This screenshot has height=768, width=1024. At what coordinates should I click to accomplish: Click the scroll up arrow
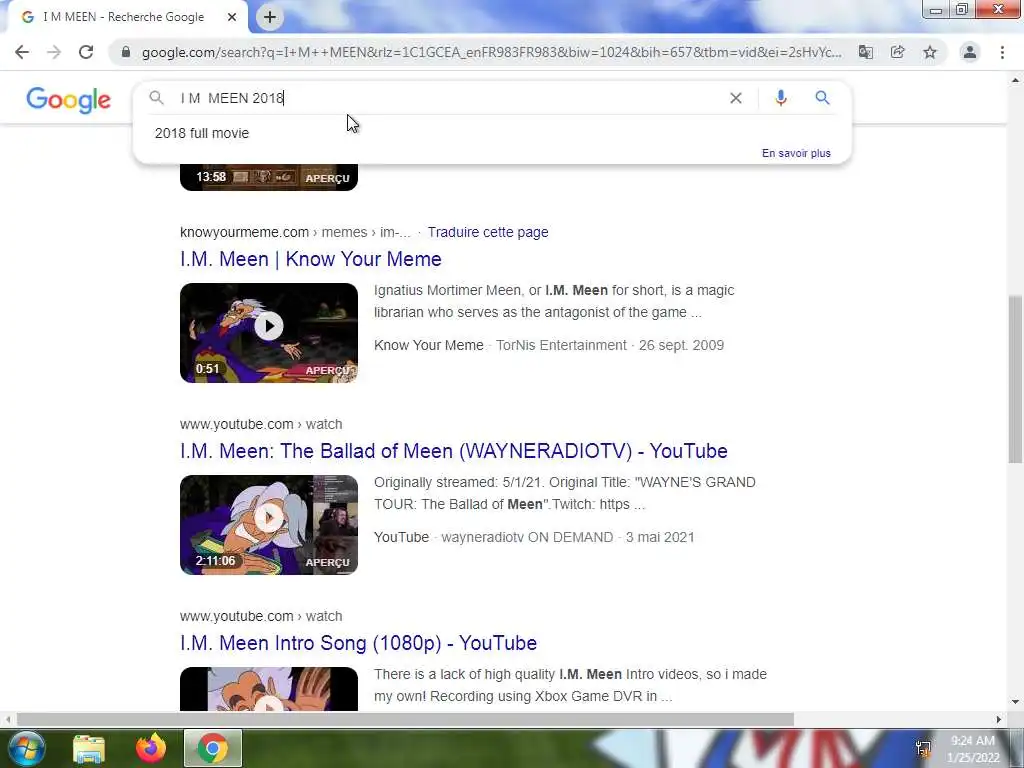(x=1015, y=80)
